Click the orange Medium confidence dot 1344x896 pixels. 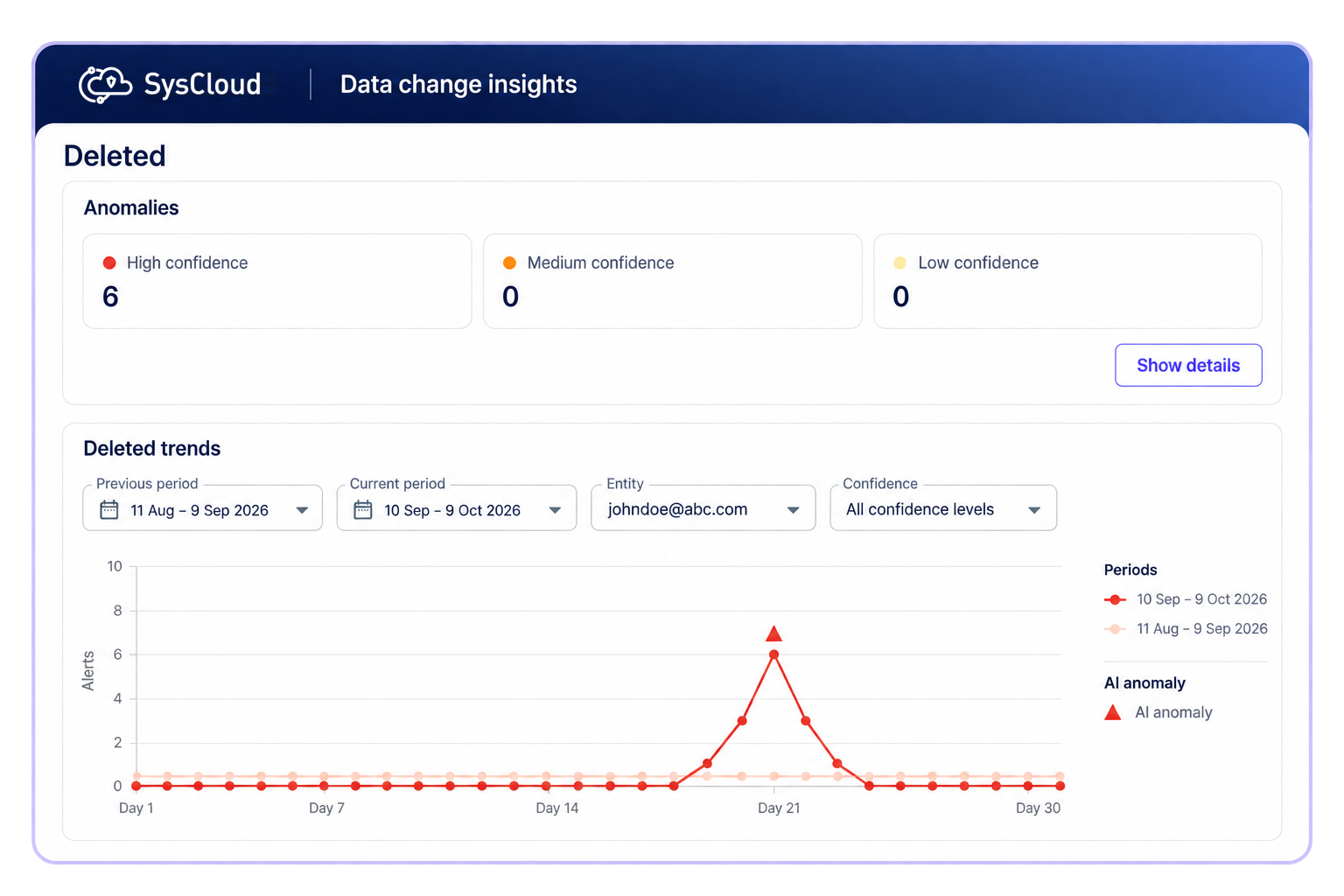(509, 262)
